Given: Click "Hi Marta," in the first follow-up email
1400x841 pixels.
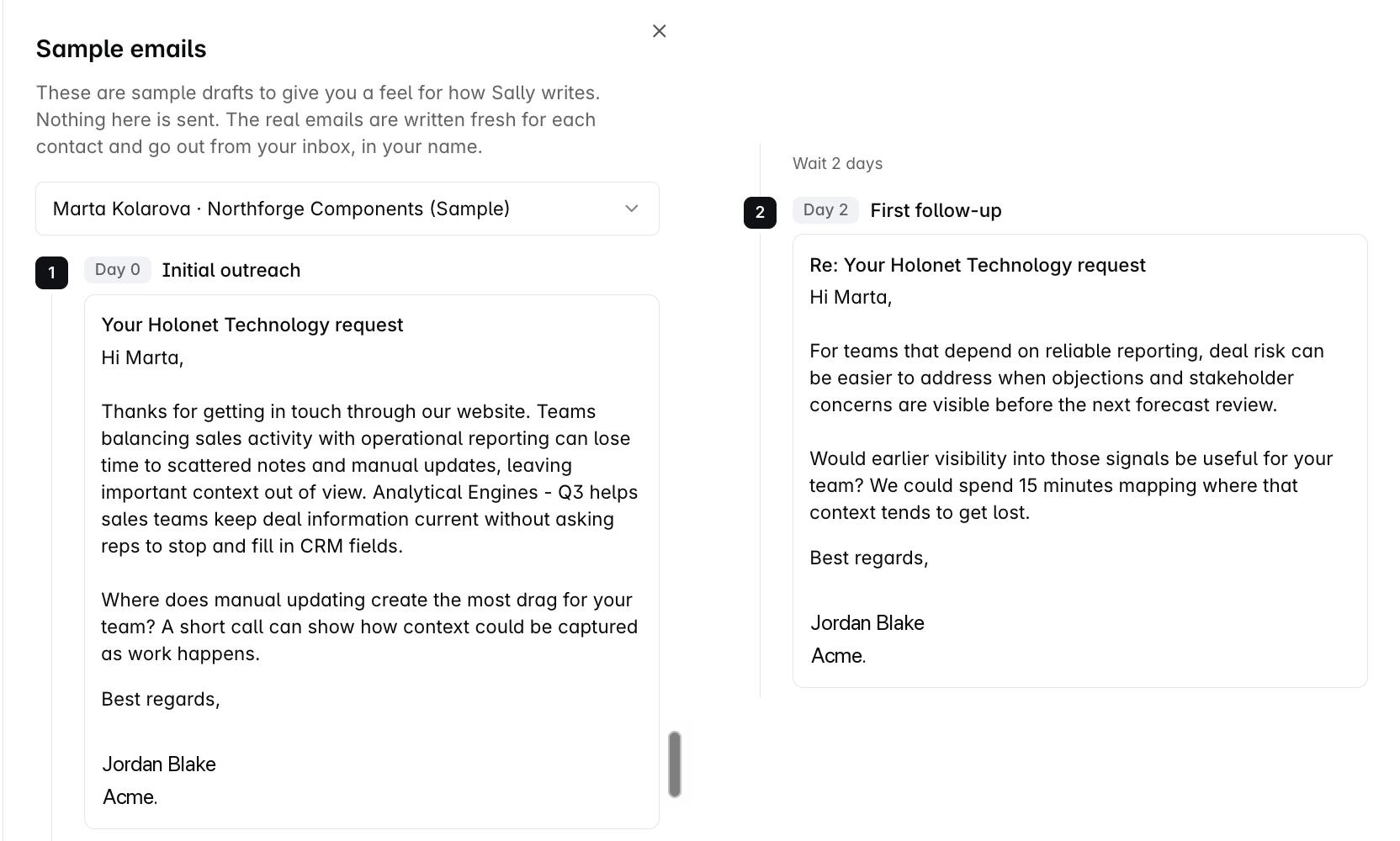Looking at the screenshot, I should tap(851, 297).
